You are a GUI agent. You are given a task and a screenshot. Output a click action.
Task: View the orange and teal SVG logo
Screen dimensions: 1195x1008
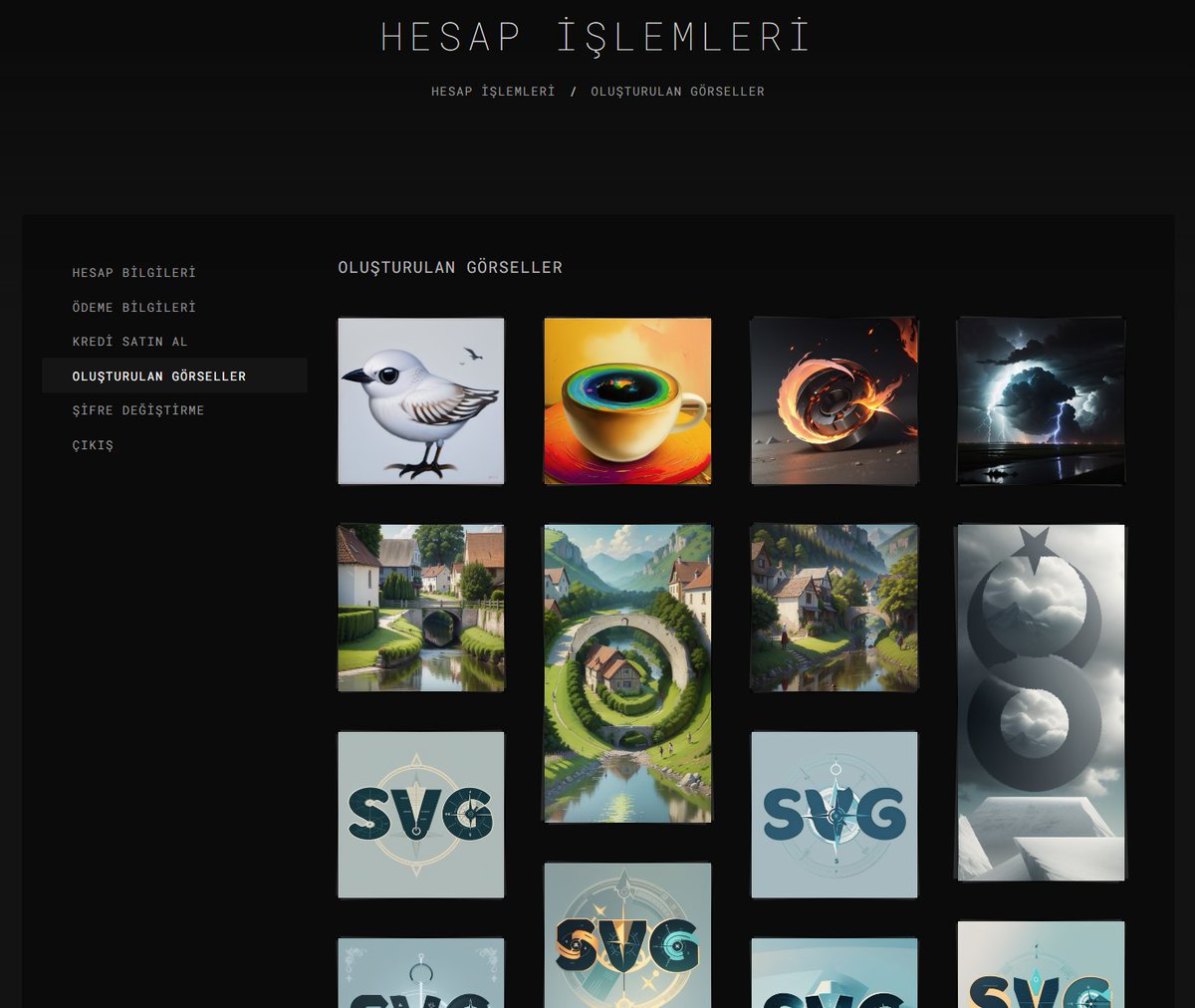coord(627,936)
